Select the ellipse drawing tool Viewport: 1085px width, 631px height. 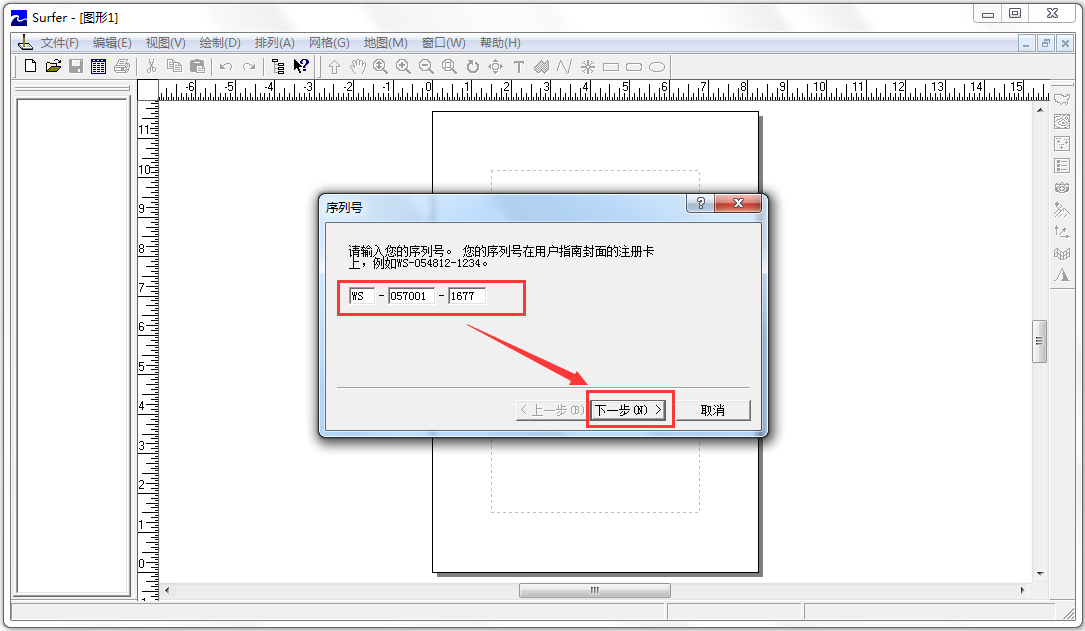click(657, 67)
